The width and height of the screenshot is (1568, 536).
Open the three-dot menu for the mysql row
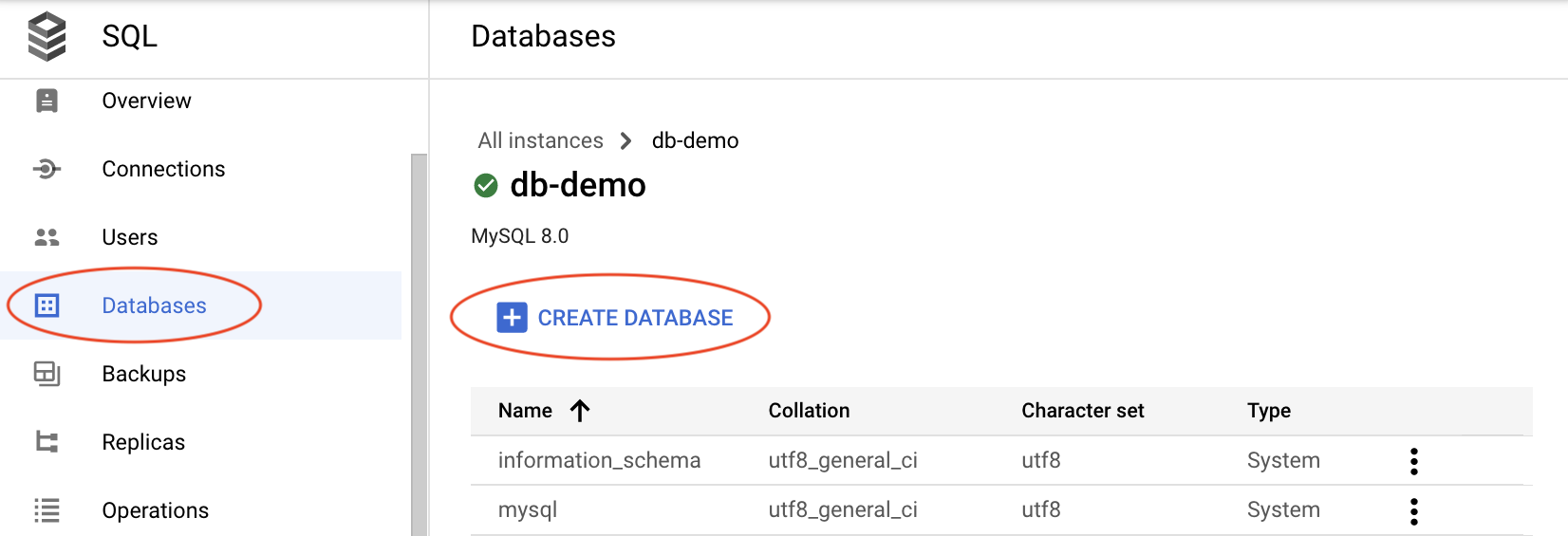1414,511
